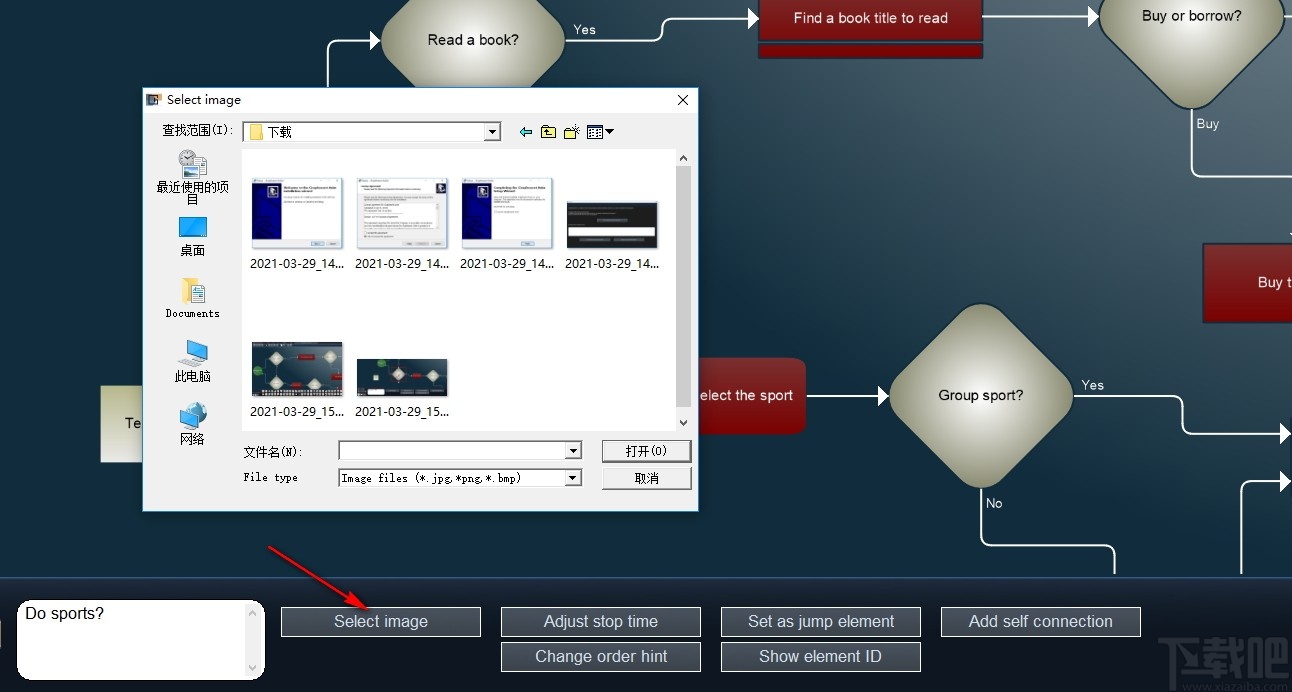Open the Recent Items place (最近使用的项目)

[x=192, y=177]
